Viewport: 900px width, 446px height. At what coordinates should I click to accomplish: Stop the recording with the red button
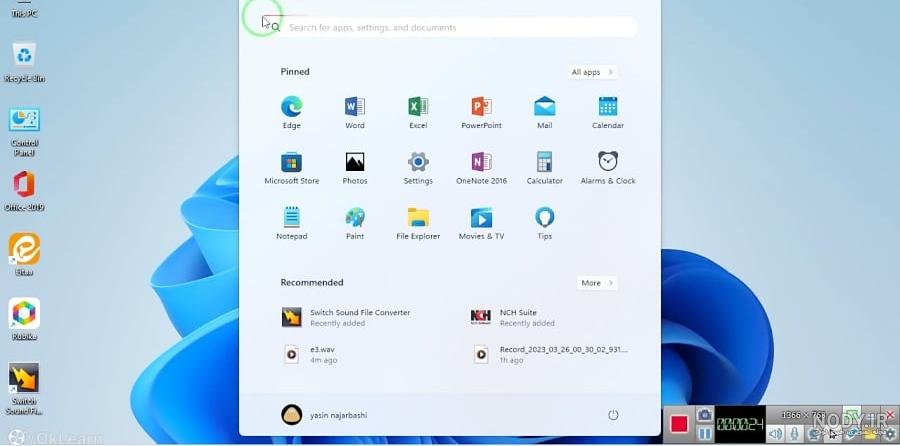(679, 424)
